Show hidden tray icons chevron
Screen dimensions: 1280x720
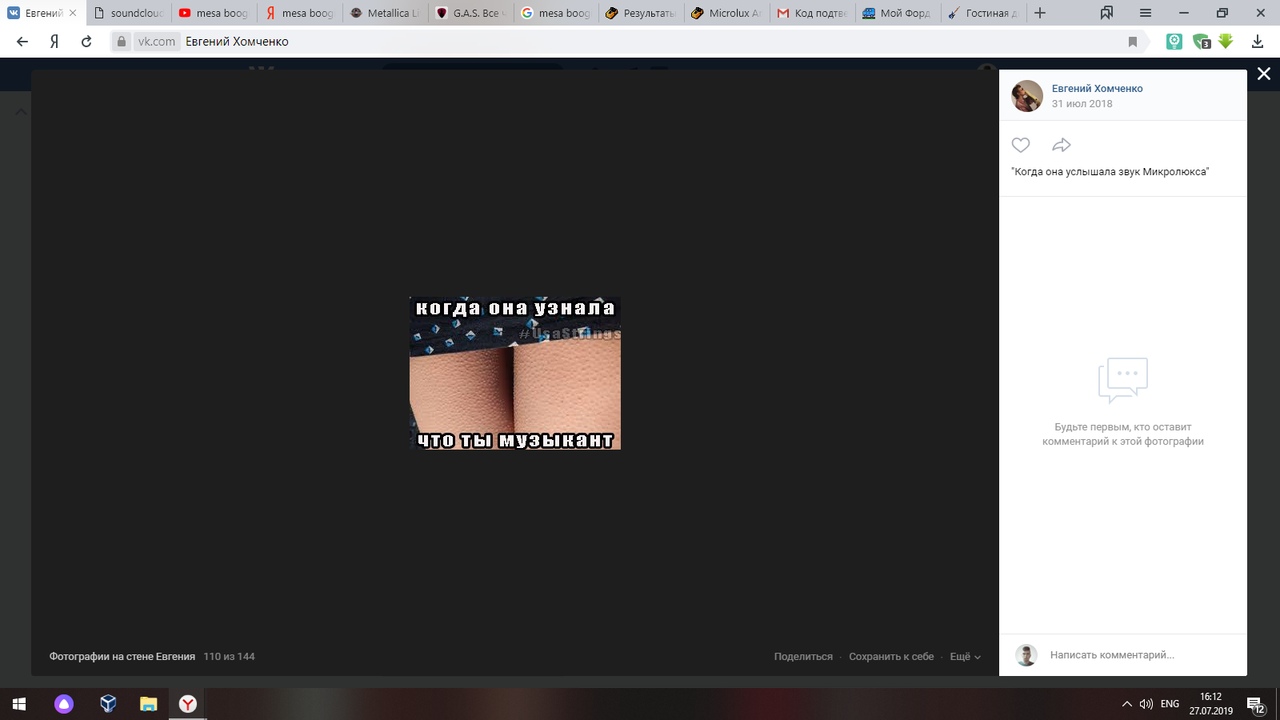coord(1127,704)
